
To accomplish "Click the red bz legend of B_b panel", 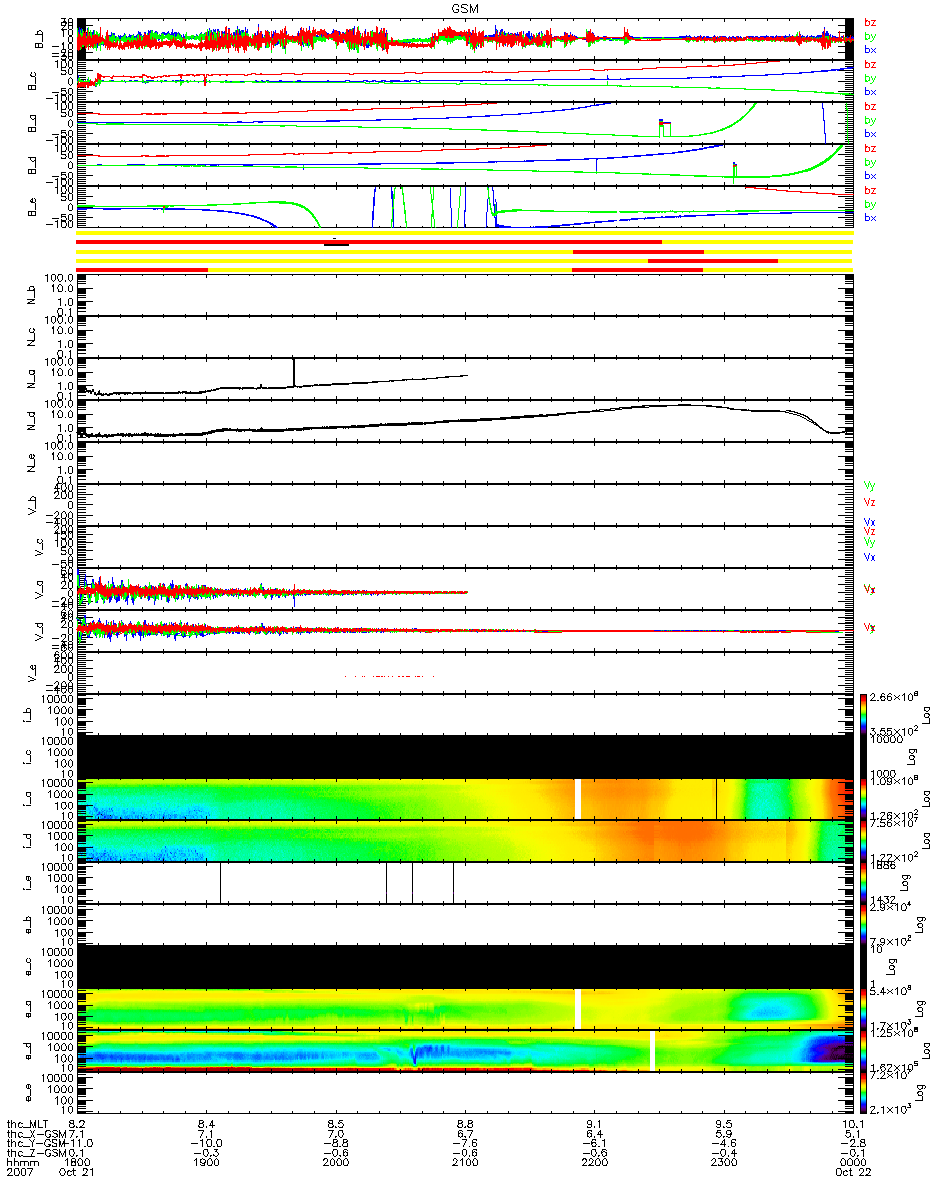I will click(870, 22).
